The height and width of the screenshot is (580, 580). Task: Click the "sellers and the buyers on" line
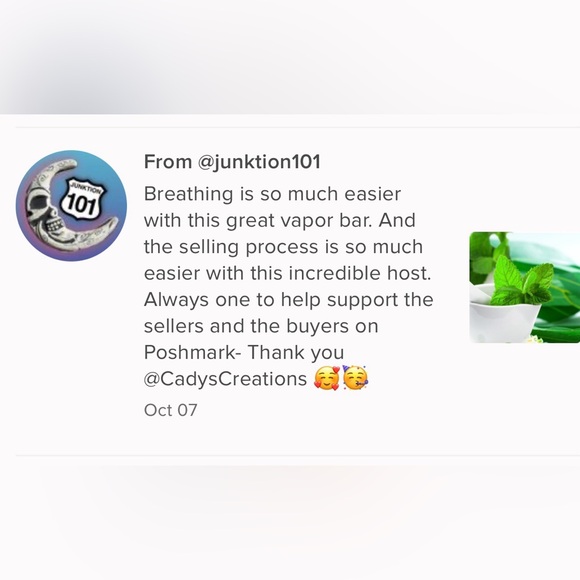(261, 326)
